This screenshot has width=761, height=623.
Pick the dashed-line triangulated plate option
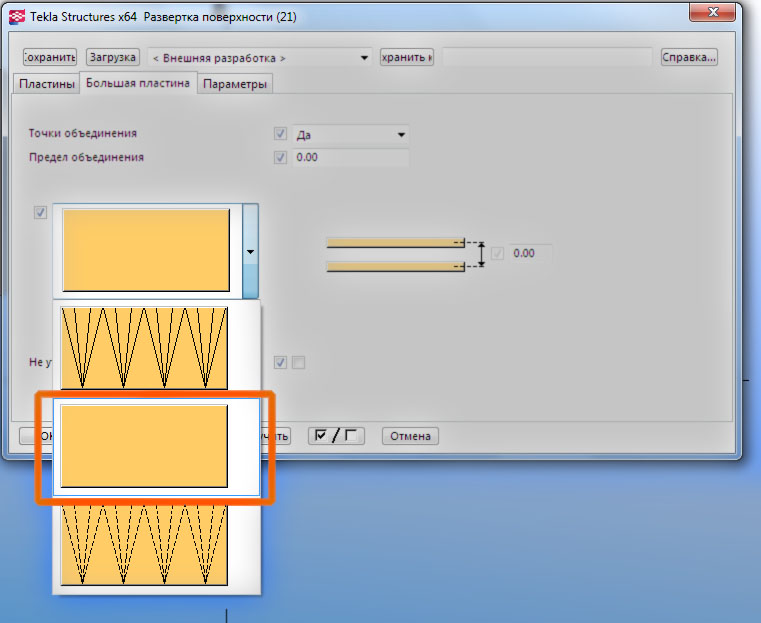(144, 543)
